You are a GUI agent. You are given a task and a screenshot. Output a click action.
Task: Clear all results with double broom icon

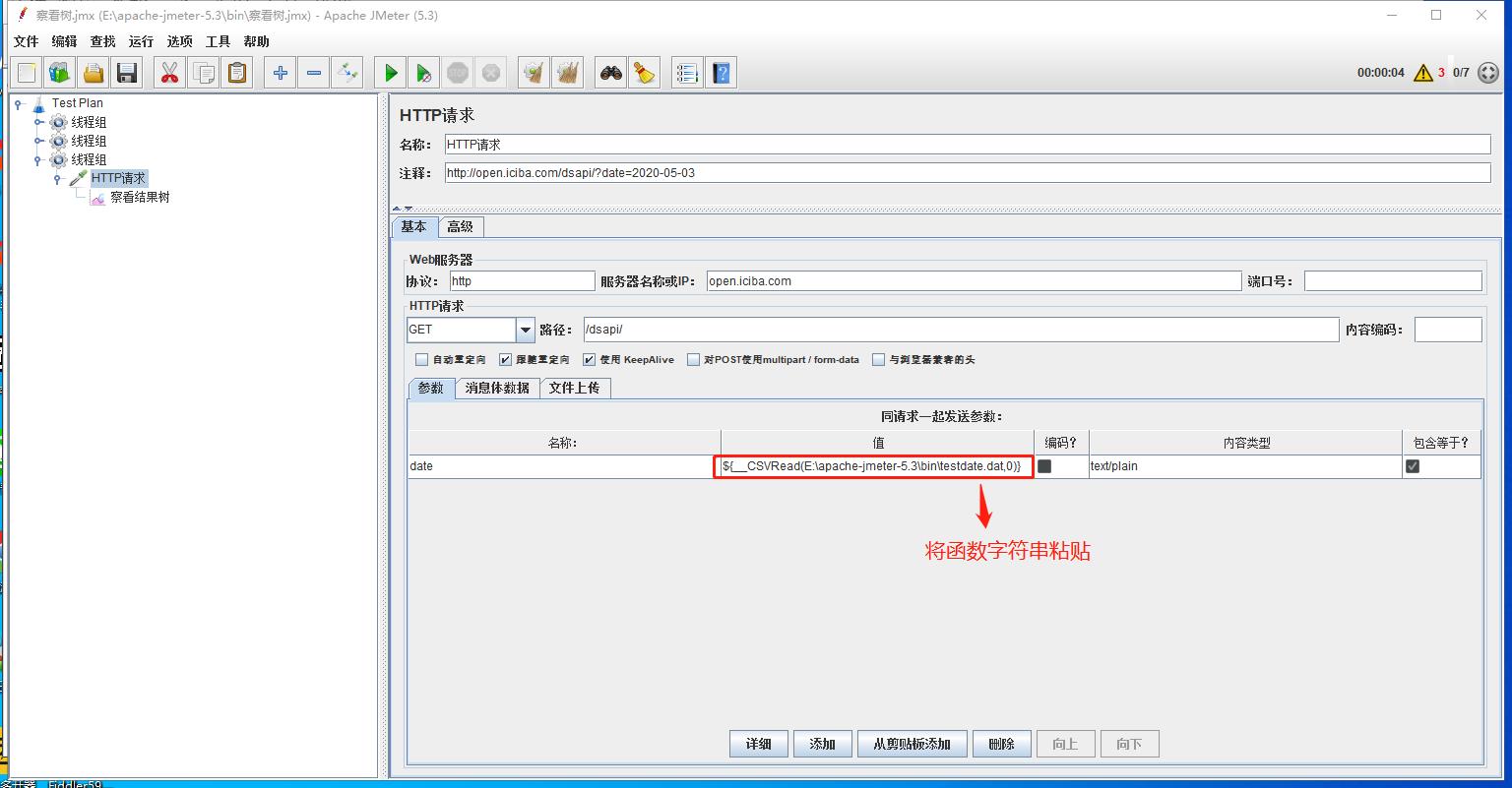[568, 73]
